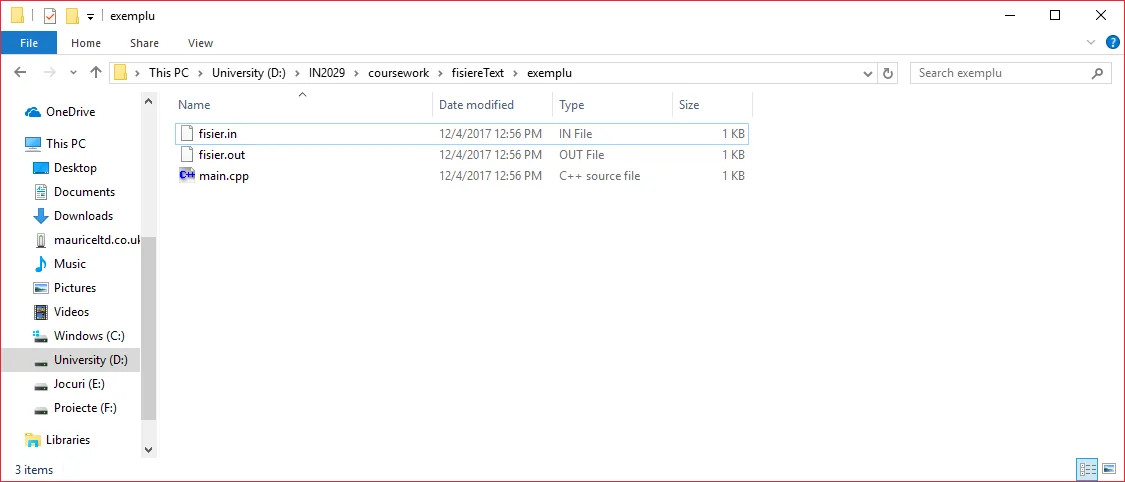Expand the ribbon with chevron arrow
The height and width of the screenshot is (482, 1125).
(1092, 43)
